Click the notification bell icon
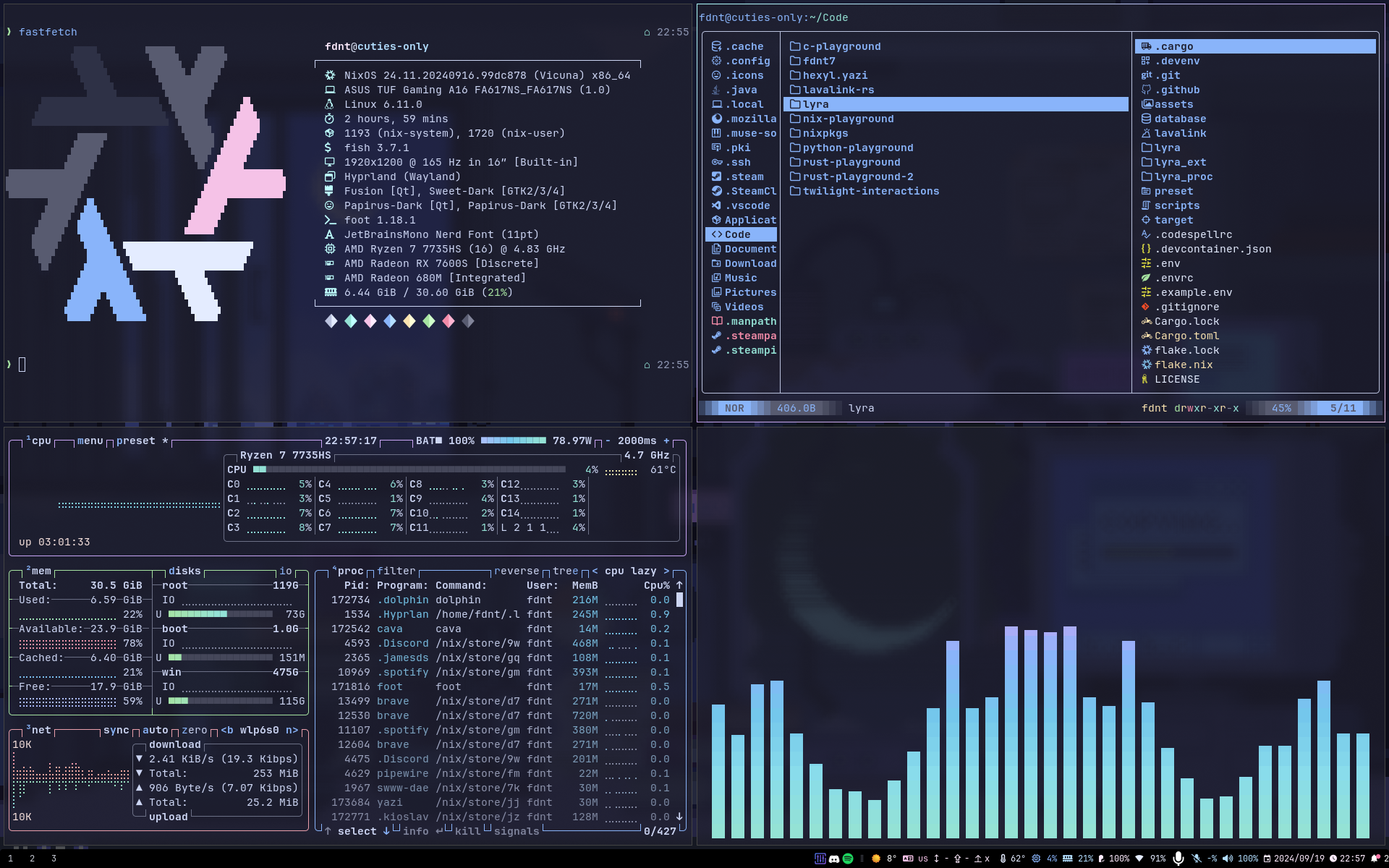The width and height of the screenshot is (1389, 868). pos(1375,859)
